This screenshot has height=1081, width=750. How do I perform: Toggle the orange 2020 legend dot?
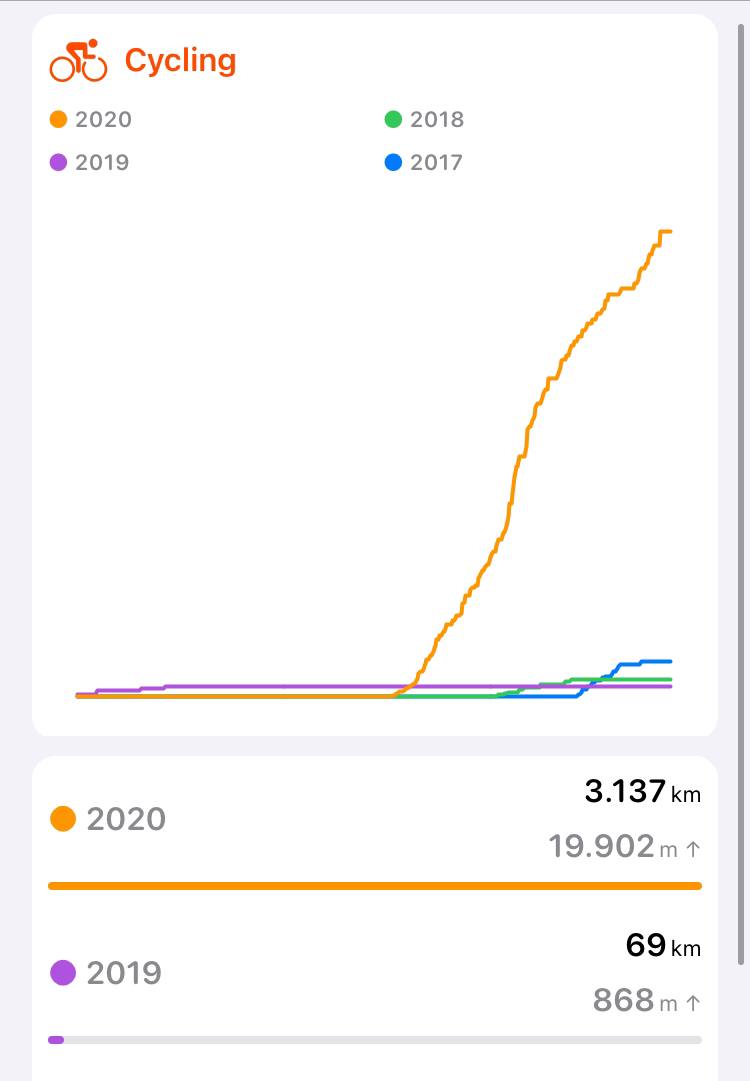(59, 119)
